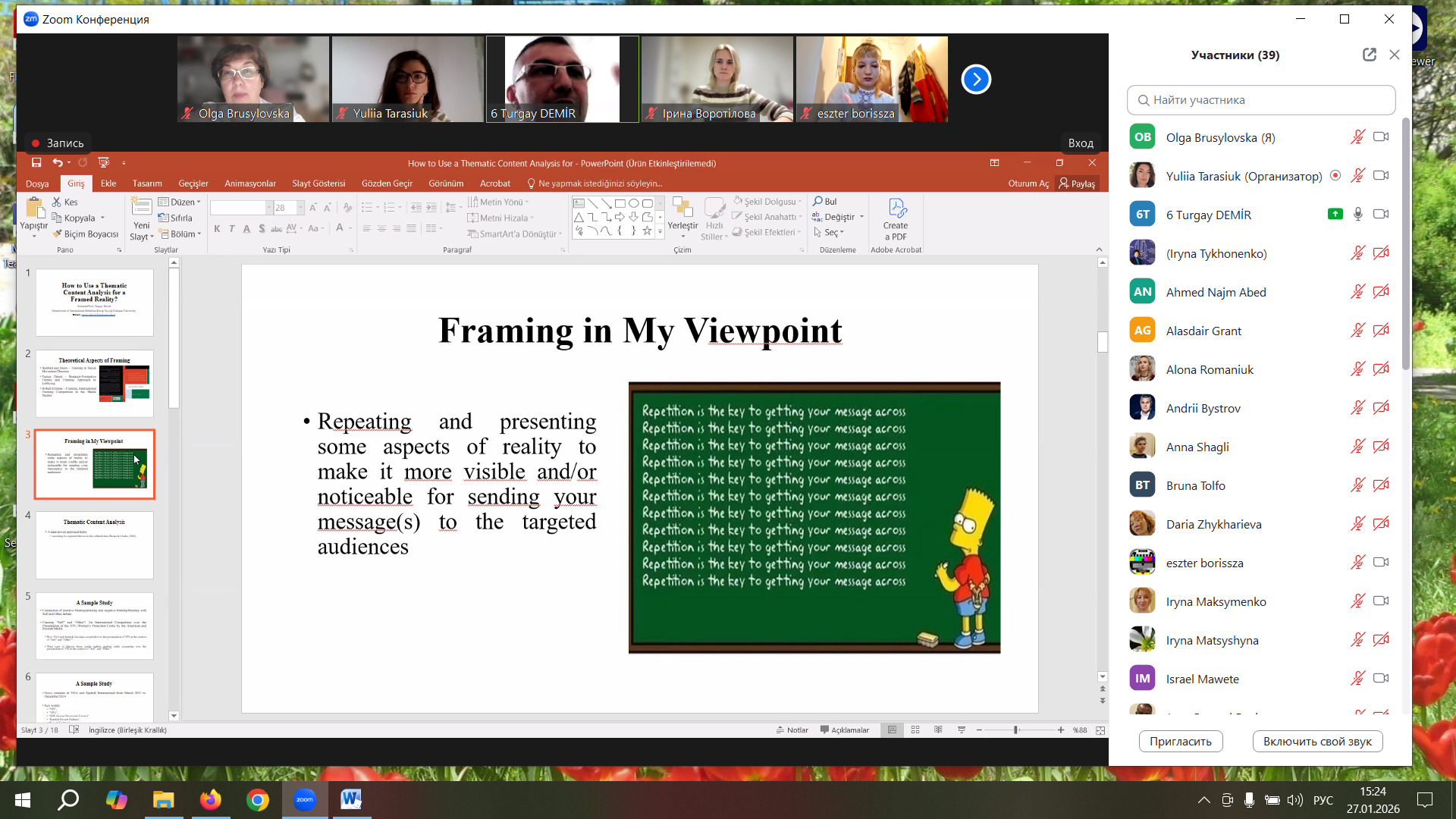Pop out the participants panel
This screenshot has width=1456, height=819.
tap(1369, 55)
